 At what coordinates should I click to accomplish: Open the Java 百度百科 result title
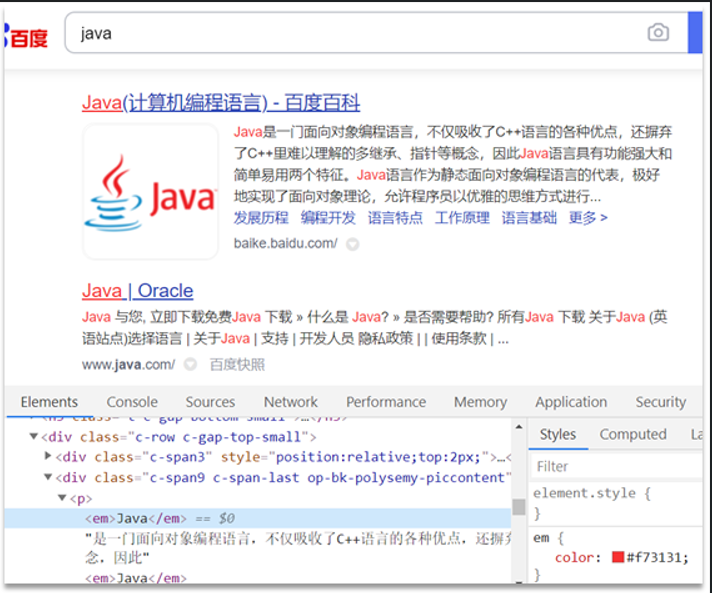(221, 103)
